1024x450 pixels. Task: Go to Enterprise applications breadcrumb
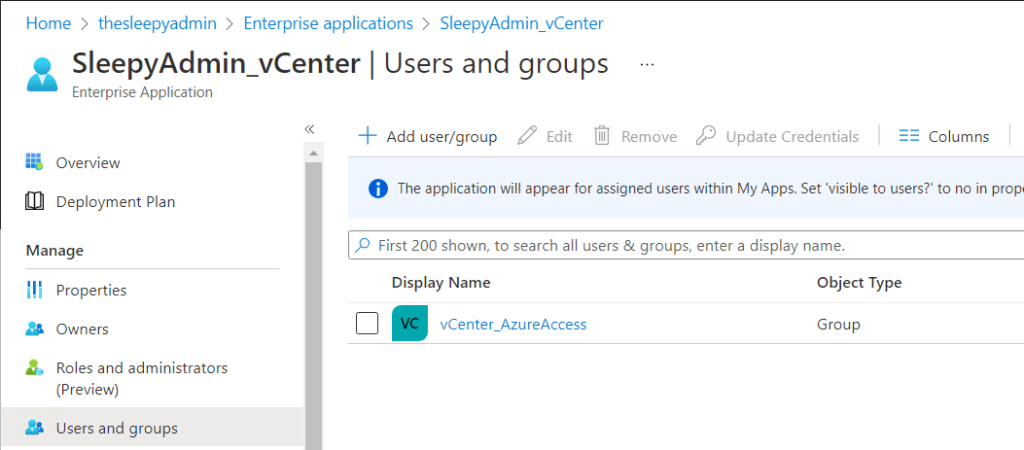click(328, 22)
